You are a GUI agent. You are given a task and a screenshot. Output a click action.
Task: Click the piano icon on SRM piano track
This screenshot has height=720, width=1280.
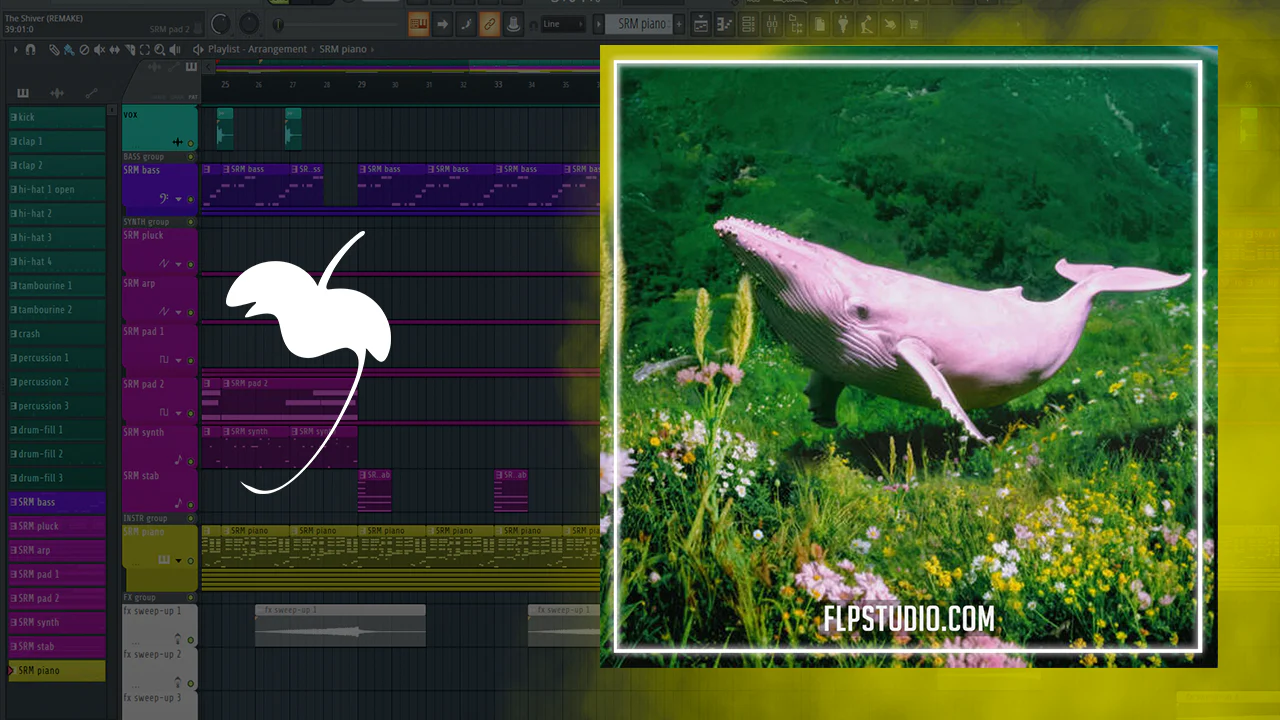164,560
